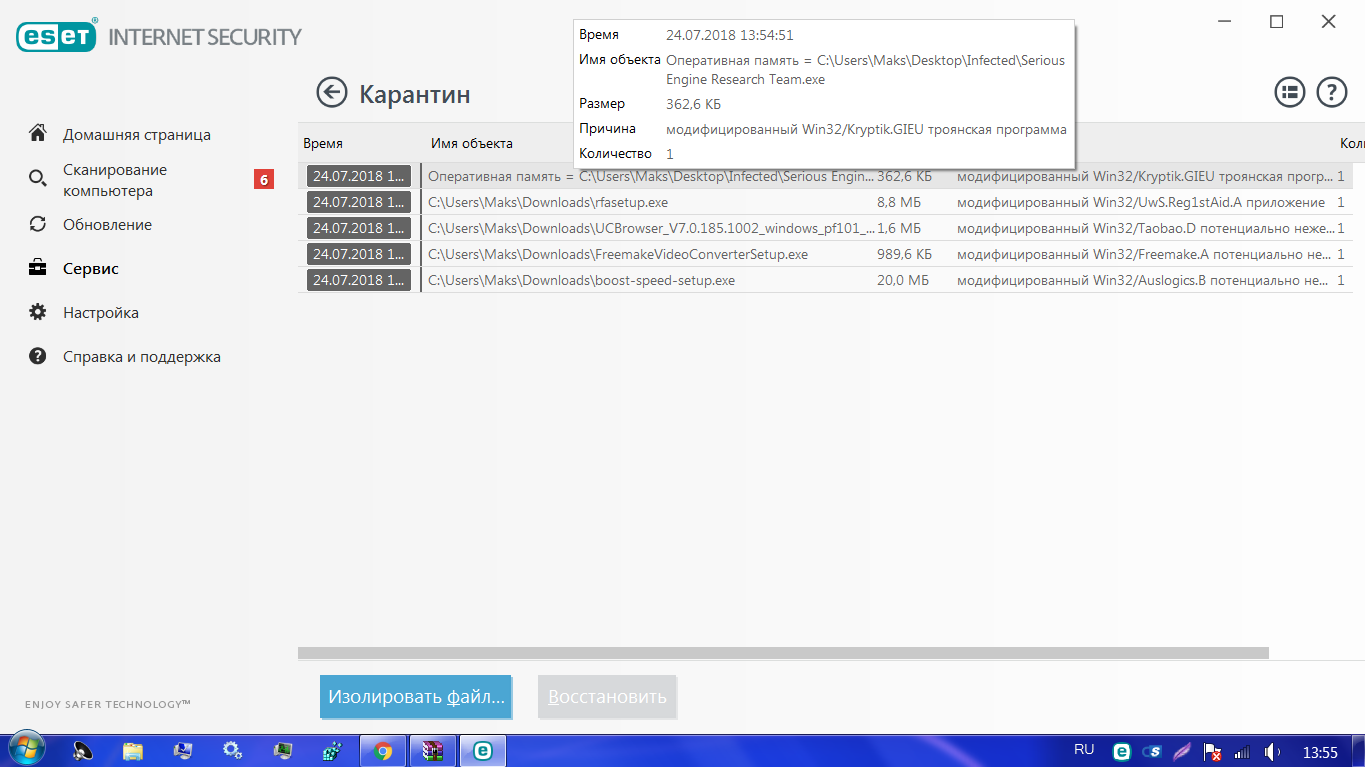Open Google Chrome from the taskbar
The image size is (1365, 767).
click(382, 750)
